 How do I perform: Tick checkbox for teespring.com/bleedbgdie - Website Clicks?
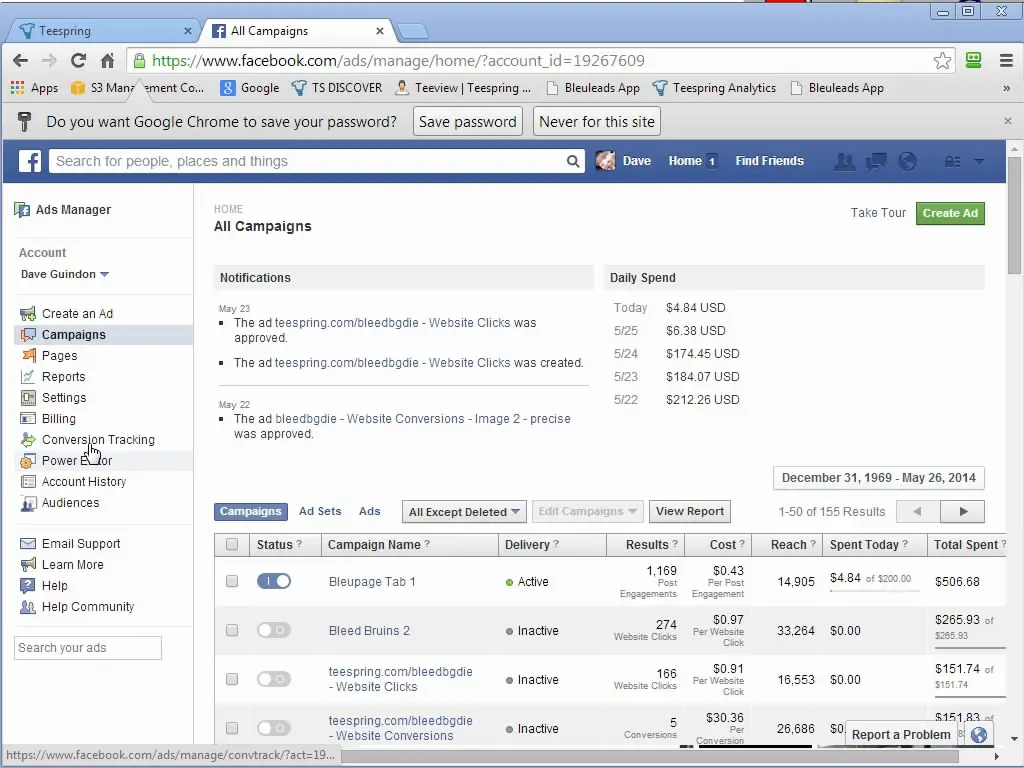[232, 679]
